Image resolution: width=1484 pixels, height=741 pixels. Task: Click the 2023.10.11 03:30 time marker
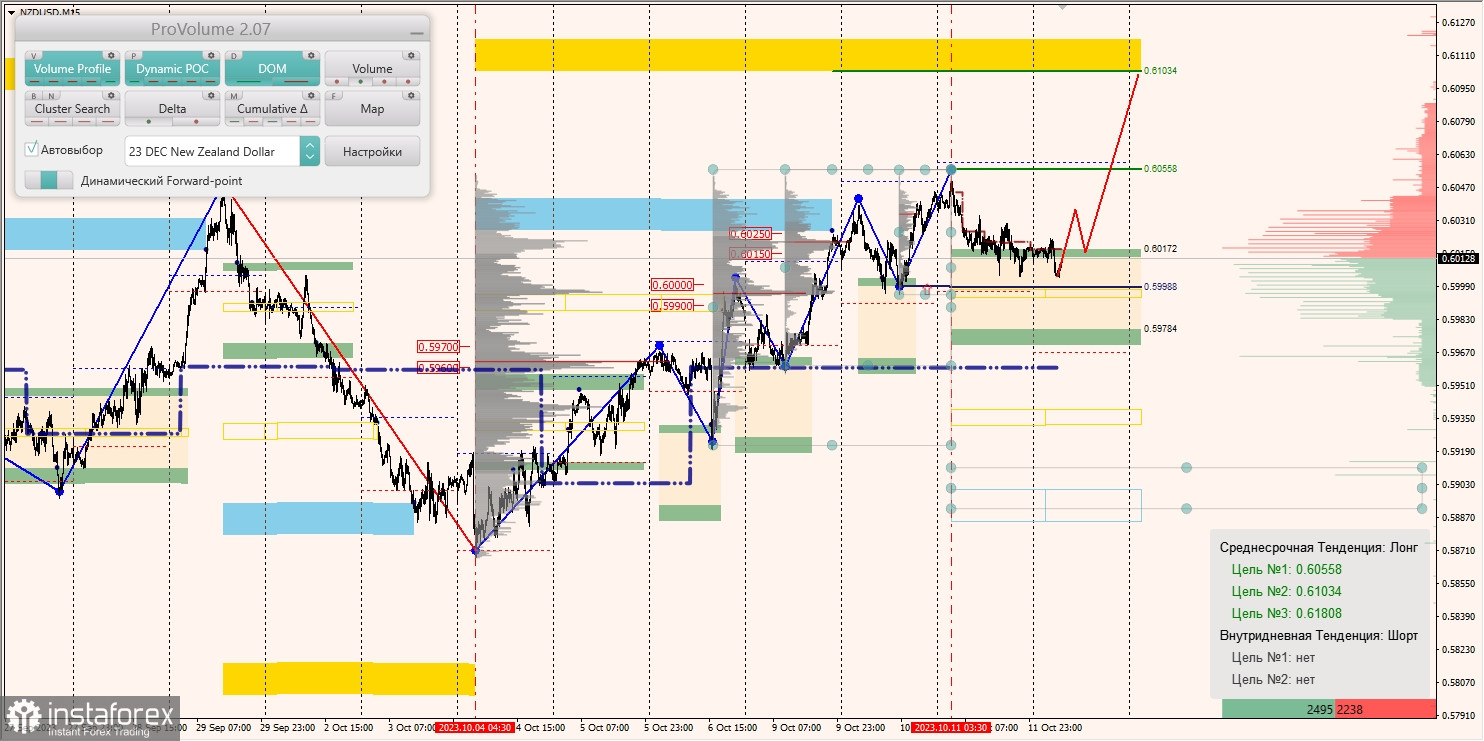(951, 728)
